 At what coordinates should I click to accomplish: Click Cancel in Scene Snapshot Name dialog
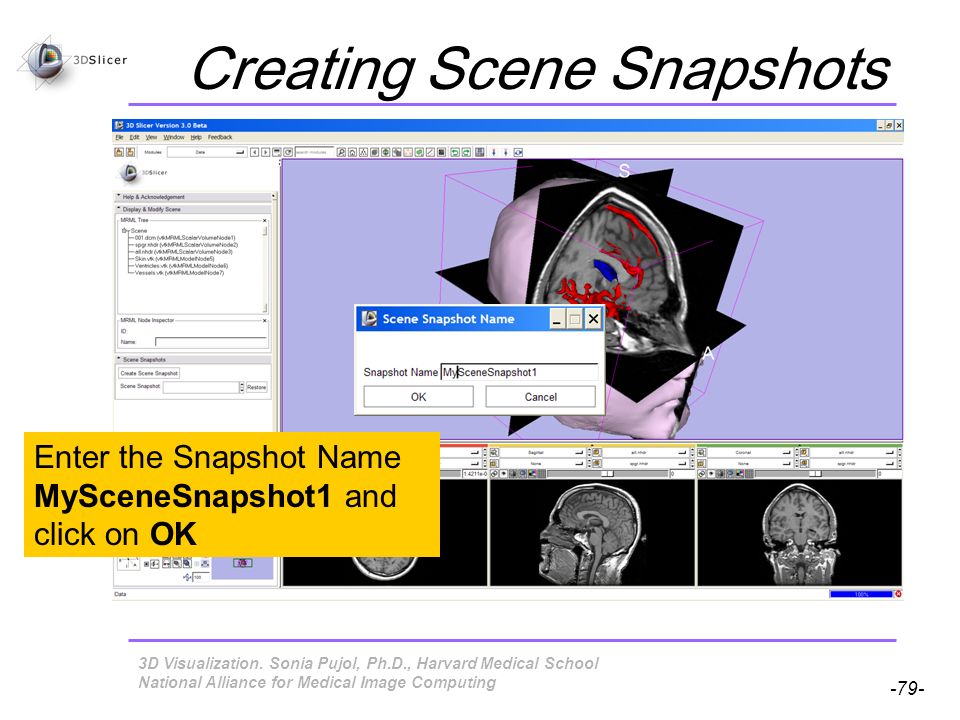[541, 397]
